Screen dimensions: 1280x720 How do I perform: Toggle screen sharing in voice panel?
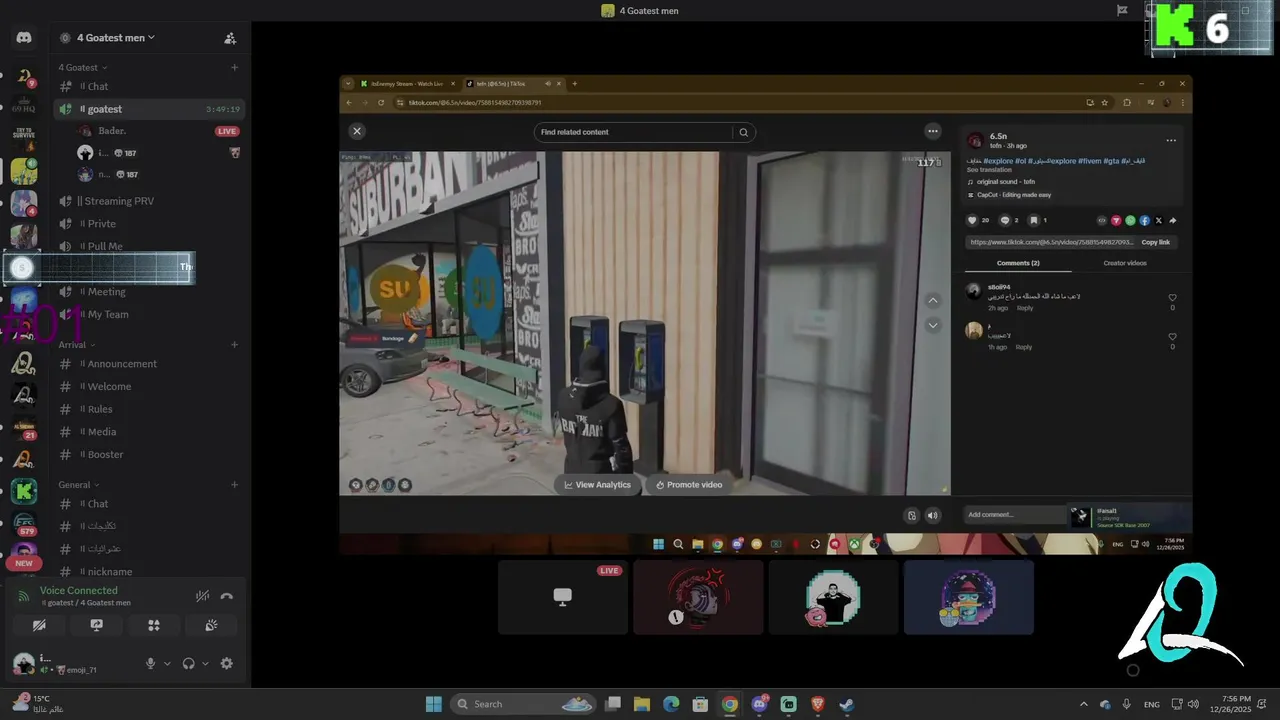[x=97, y=625]
